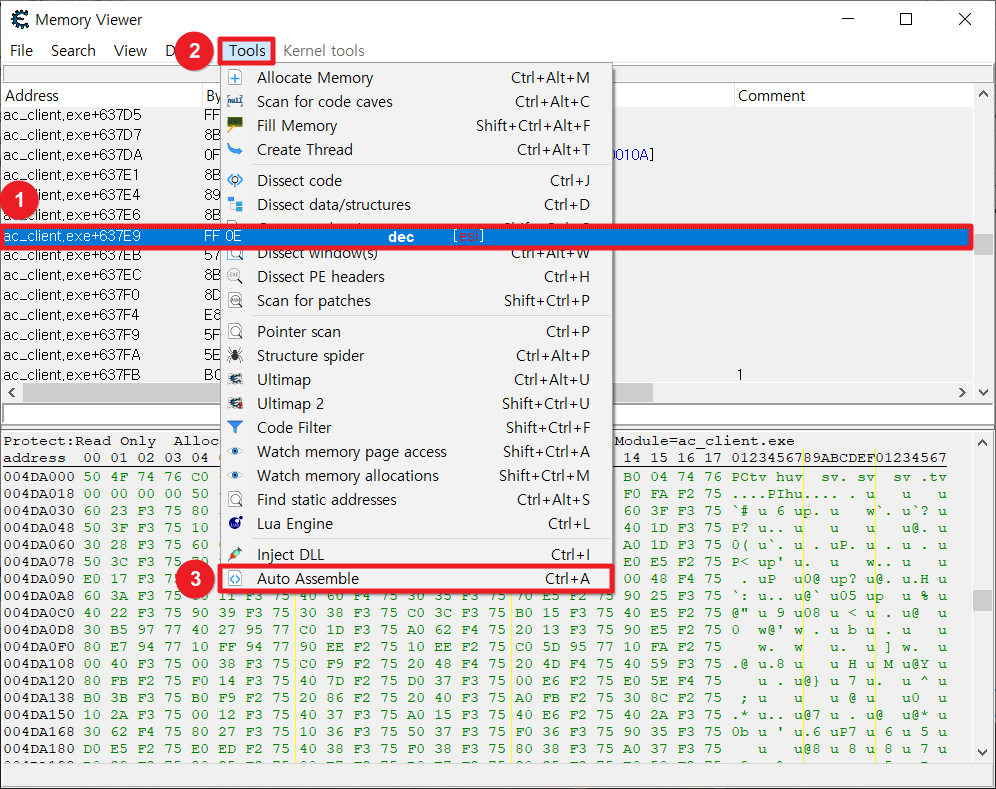This screenshot has width=996, height=789.
Task: Choose Dissect PE headers entry
Action: point(415,276)
